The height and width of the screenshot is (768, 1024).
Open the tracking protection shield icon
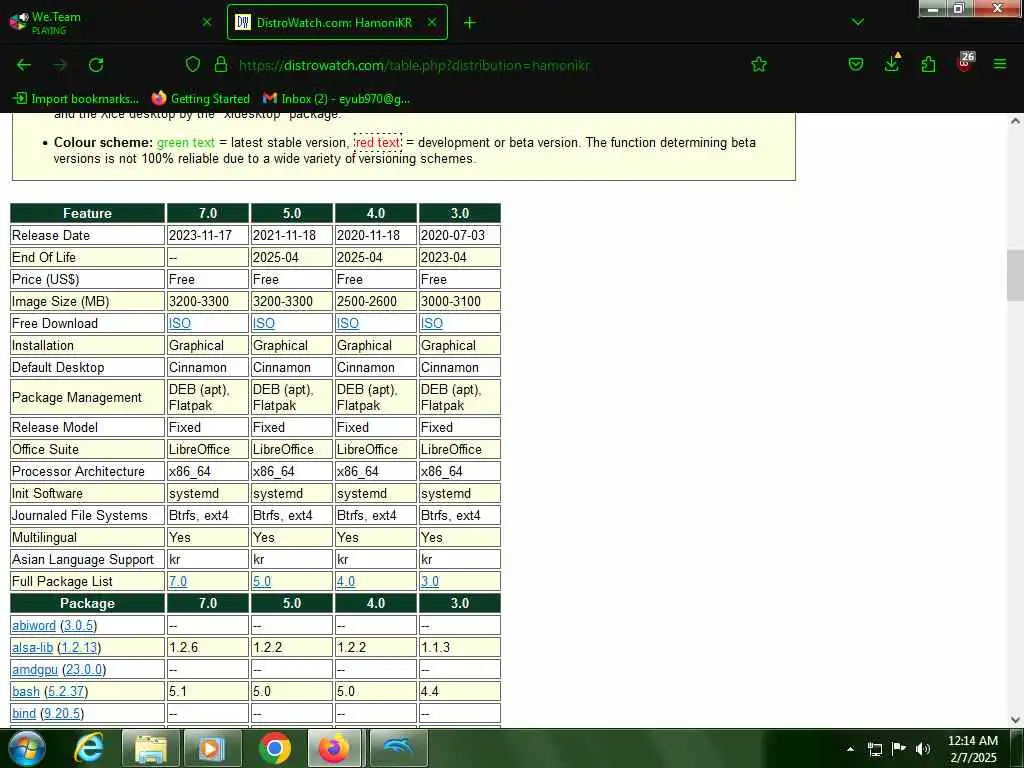click(193, 64)
